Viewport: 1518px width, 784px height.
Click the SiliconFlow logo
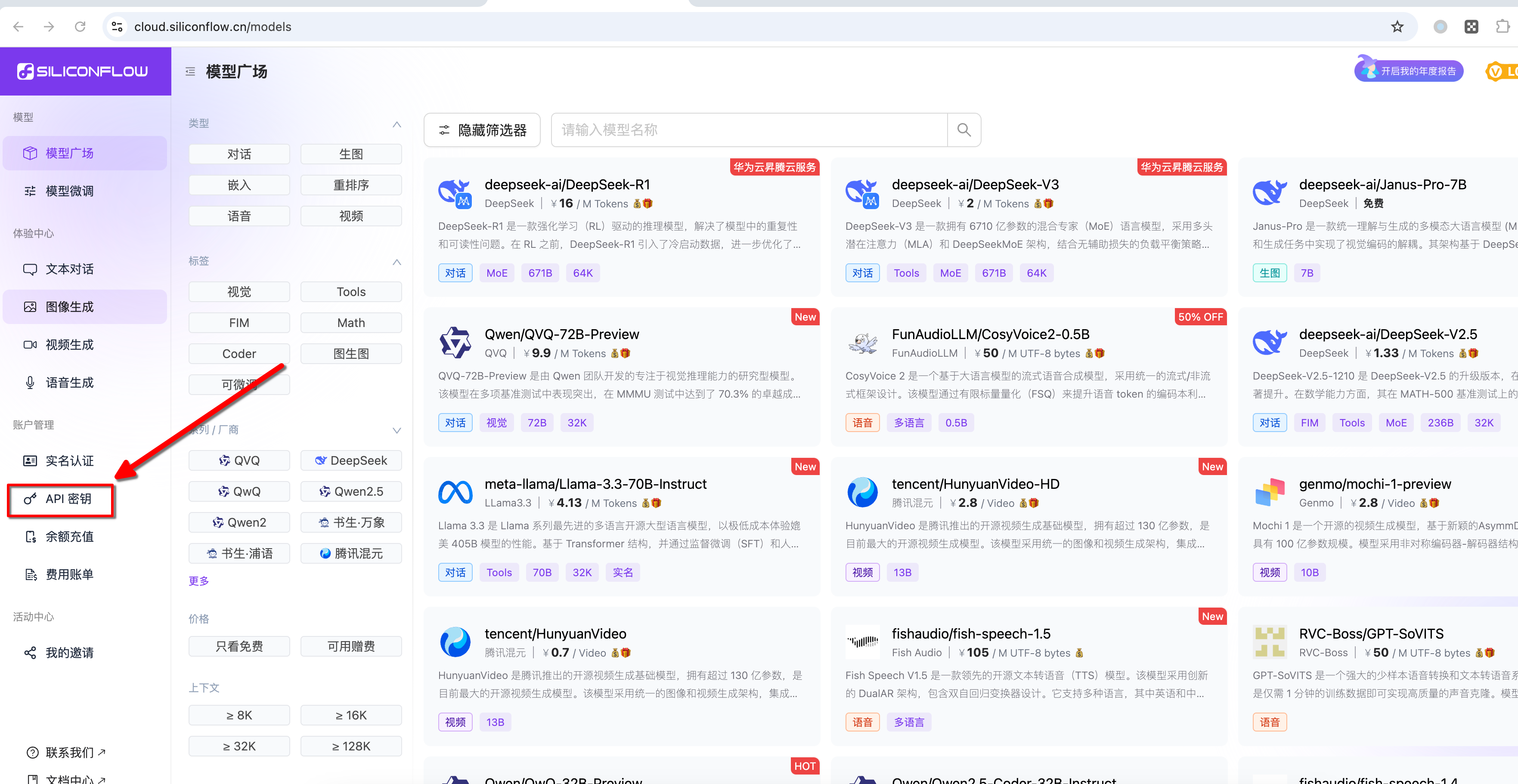[x=83, y=71]
